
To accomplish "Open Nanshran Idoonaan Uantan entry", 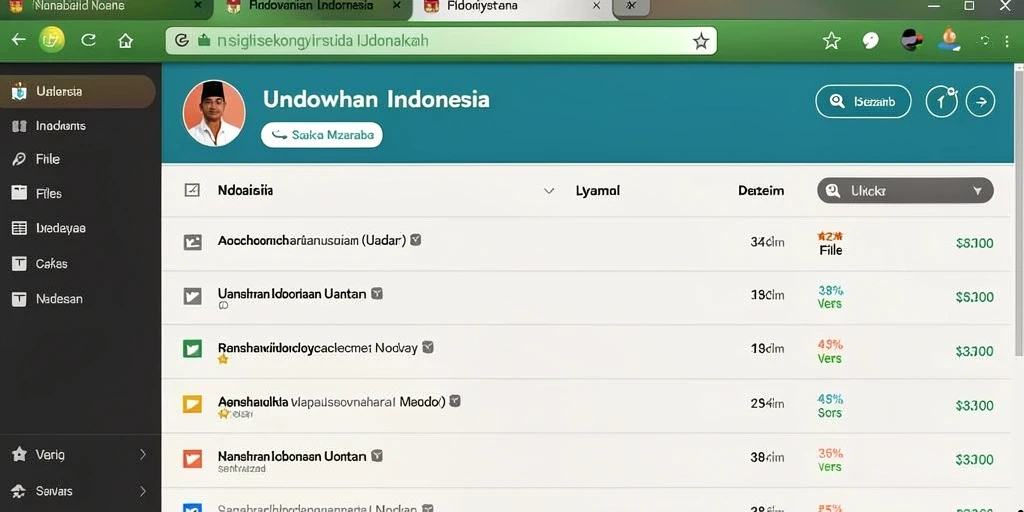I will tap(292, 456).
